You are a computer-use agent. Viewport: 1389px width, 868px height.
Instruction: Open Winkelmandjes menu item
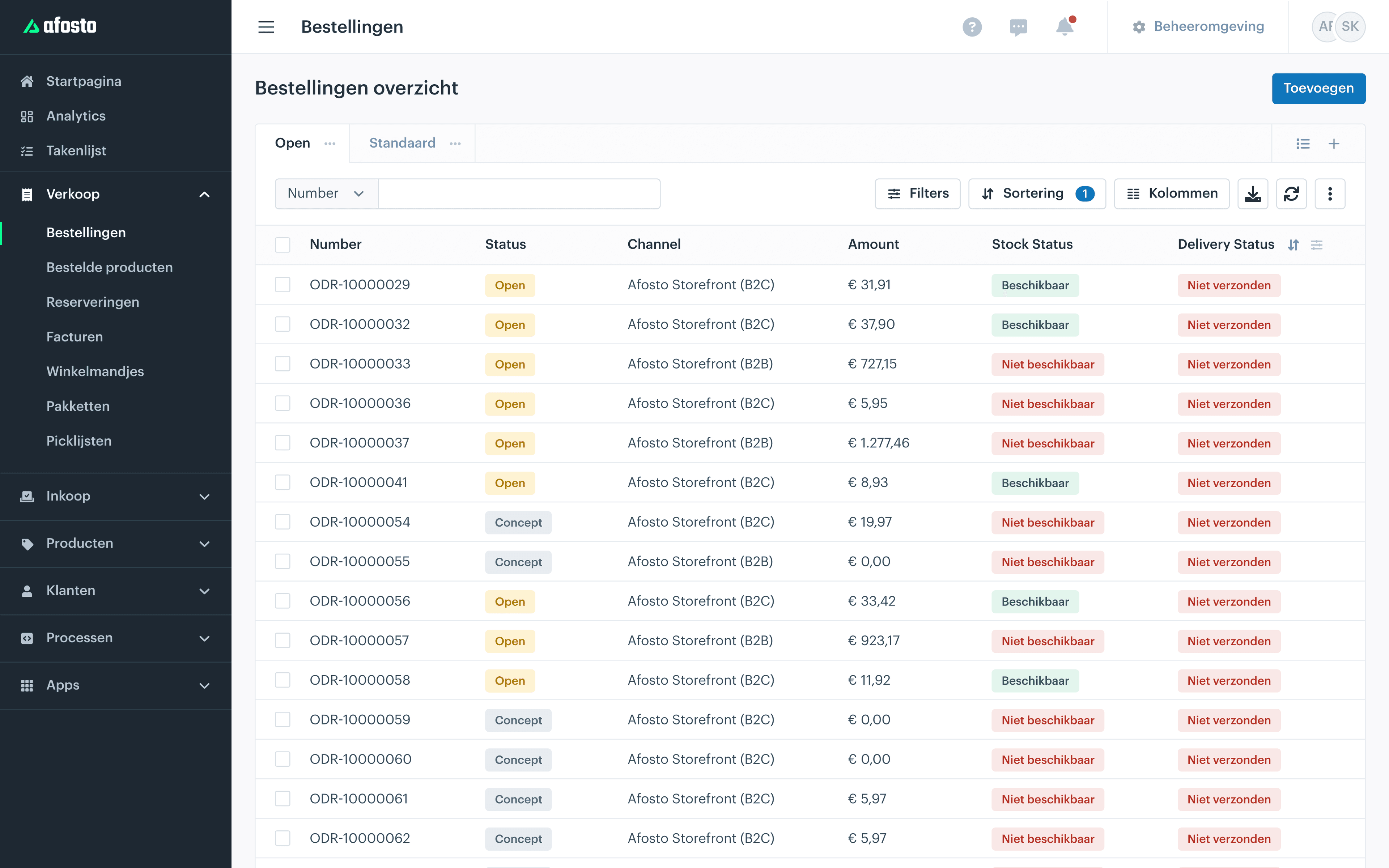(x=95, y=371)
